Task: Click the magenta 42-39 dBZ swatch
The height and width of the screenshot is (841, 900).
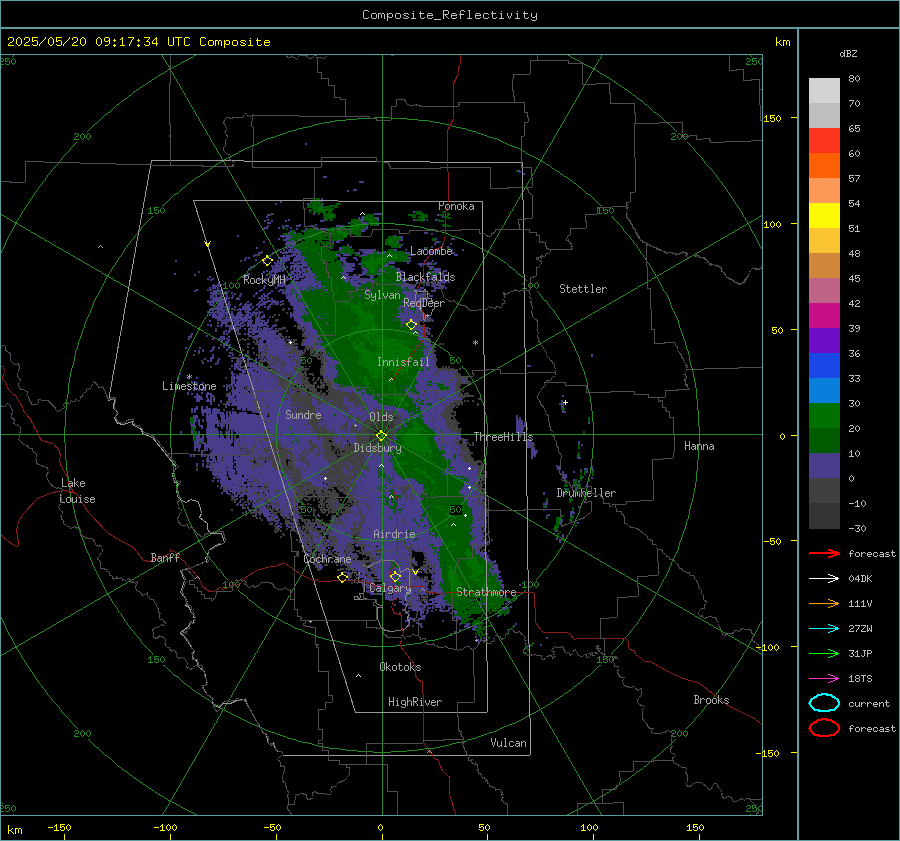Action: (x=824, y=316)
